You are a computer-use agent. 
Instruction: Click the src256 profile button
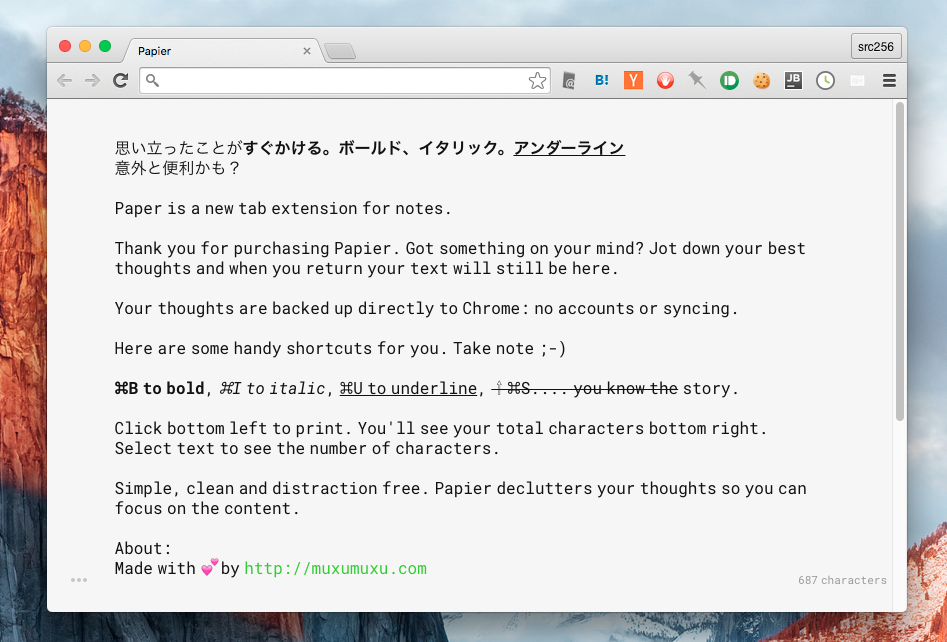click(x=876, y=47)
